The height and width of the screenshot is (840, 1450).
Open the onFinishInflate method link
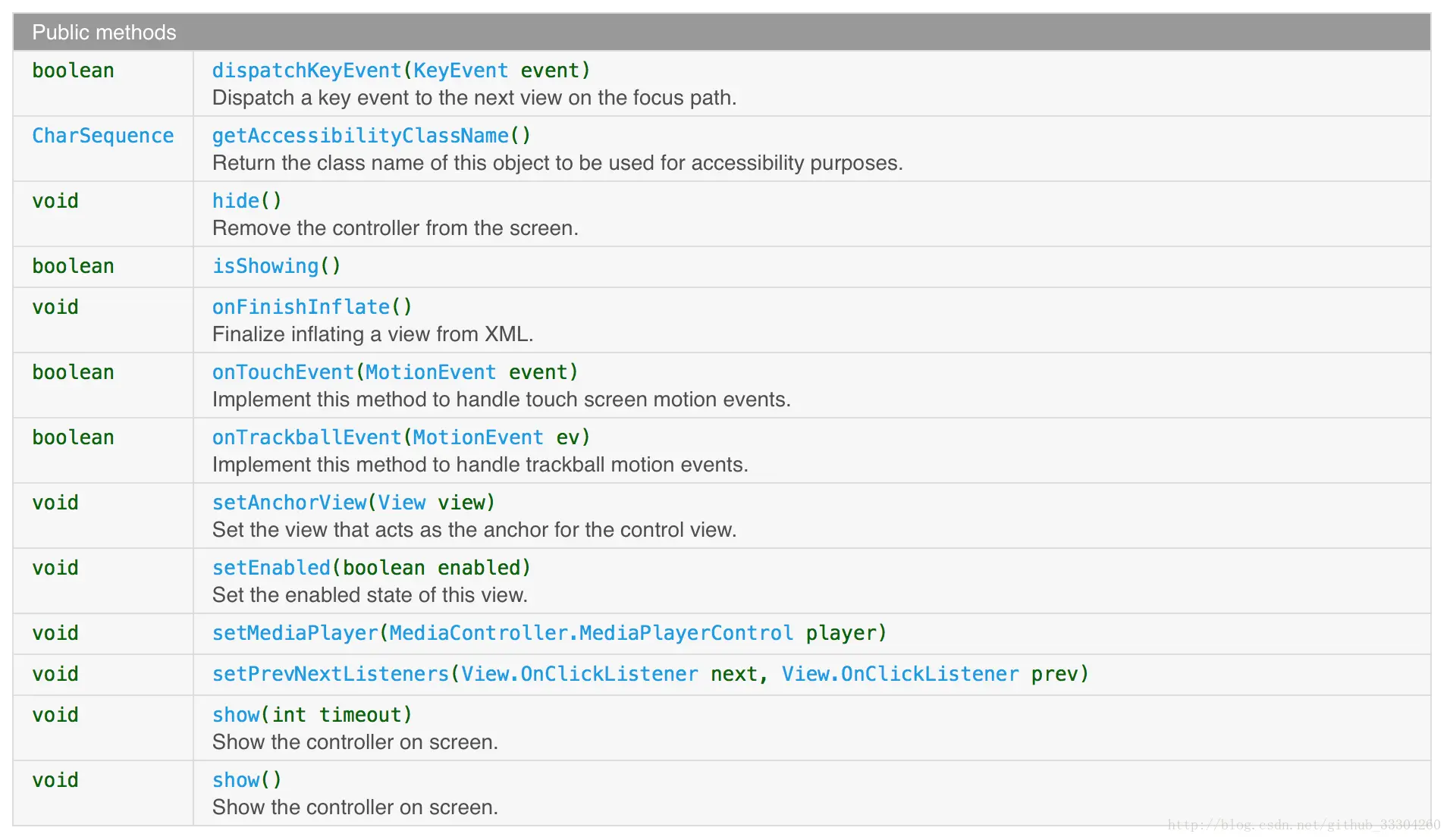click(301, 307)
